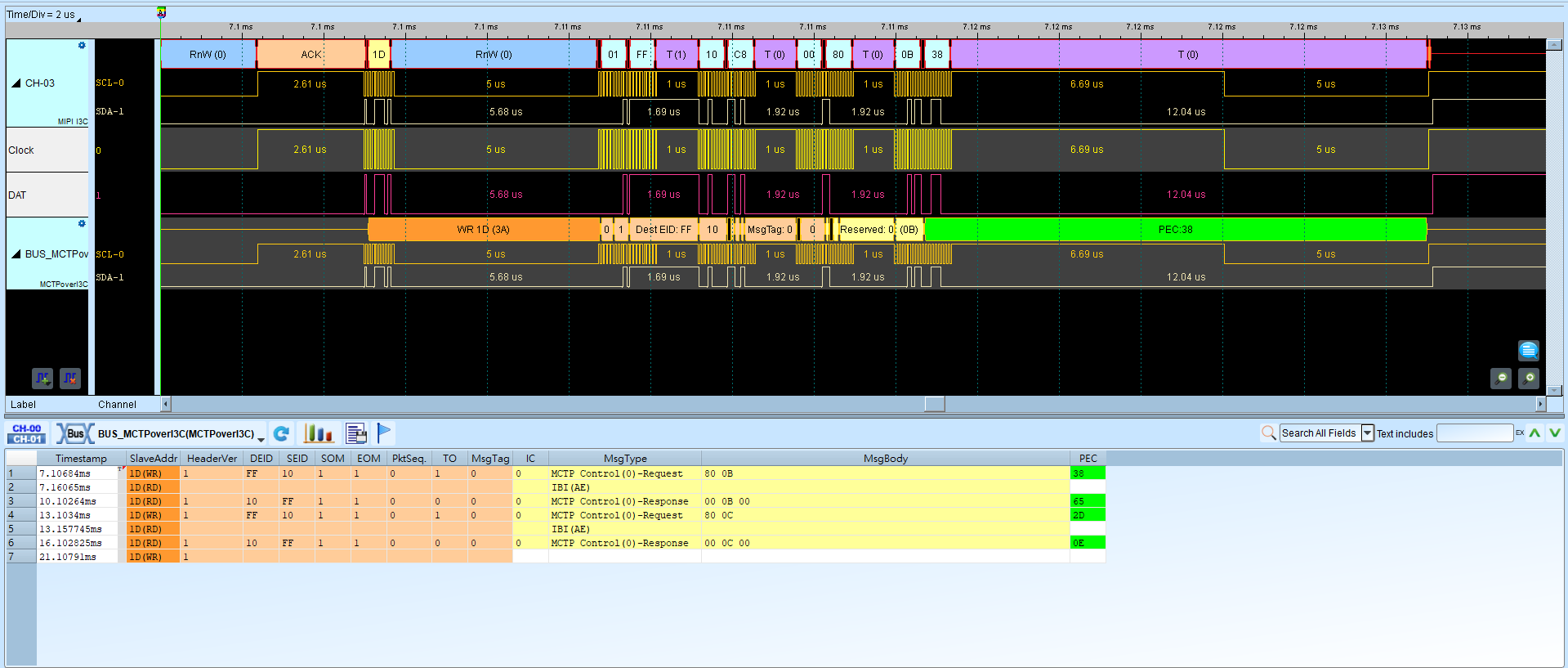Click the PEC column header
Screen dimensions: 1568x668
(x=1088, y=458)
